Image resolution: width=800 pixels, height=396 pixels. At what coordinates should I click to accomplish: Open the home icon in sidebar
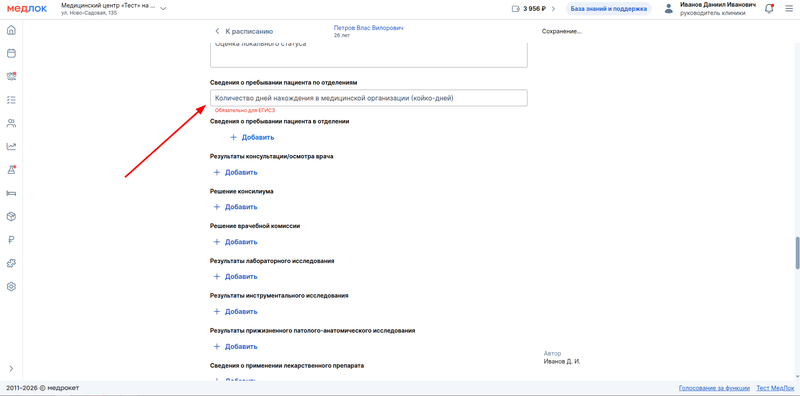pos(11,30)
